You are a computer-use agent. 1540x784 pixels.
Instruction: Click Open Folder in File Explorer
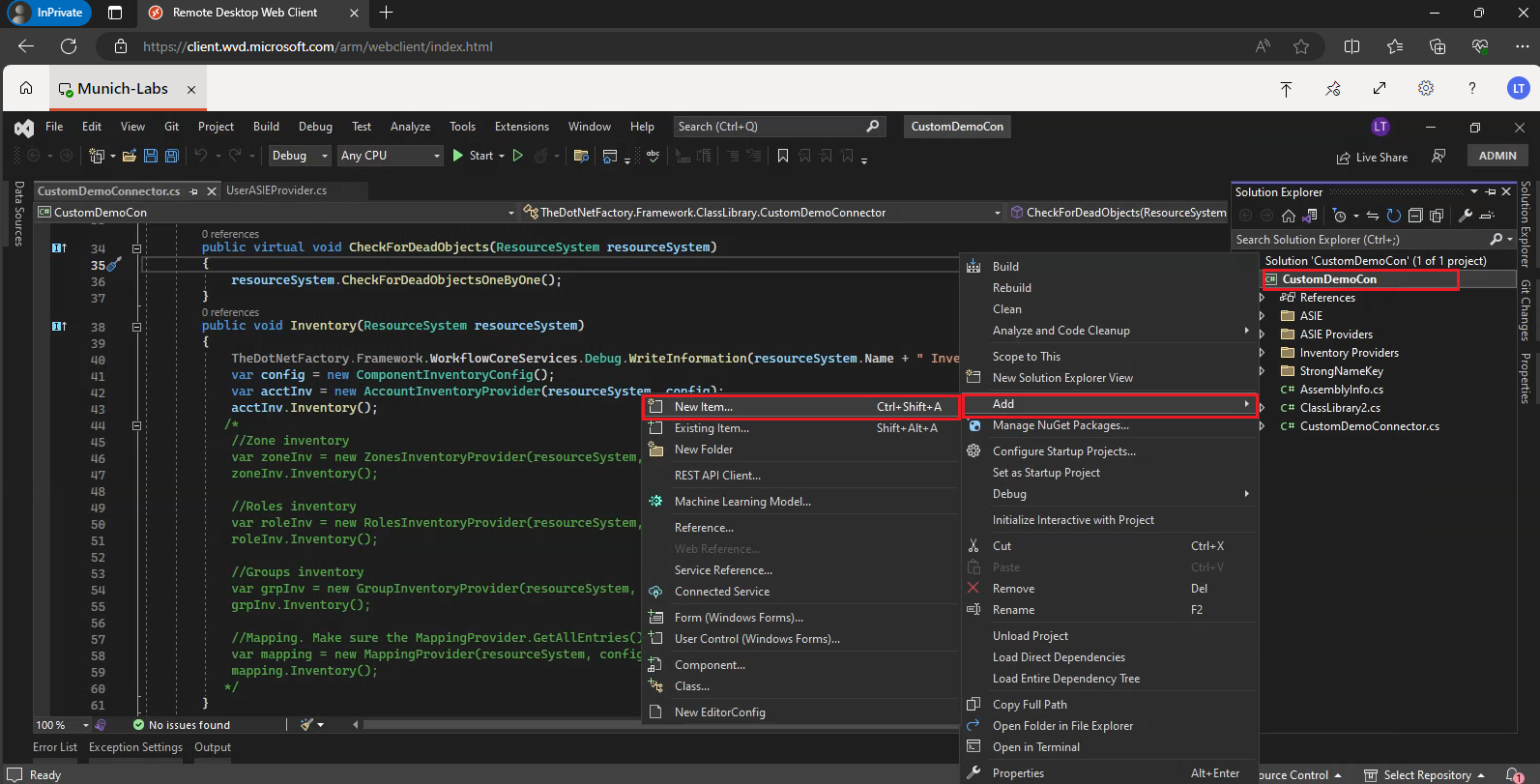(1110, 726)
